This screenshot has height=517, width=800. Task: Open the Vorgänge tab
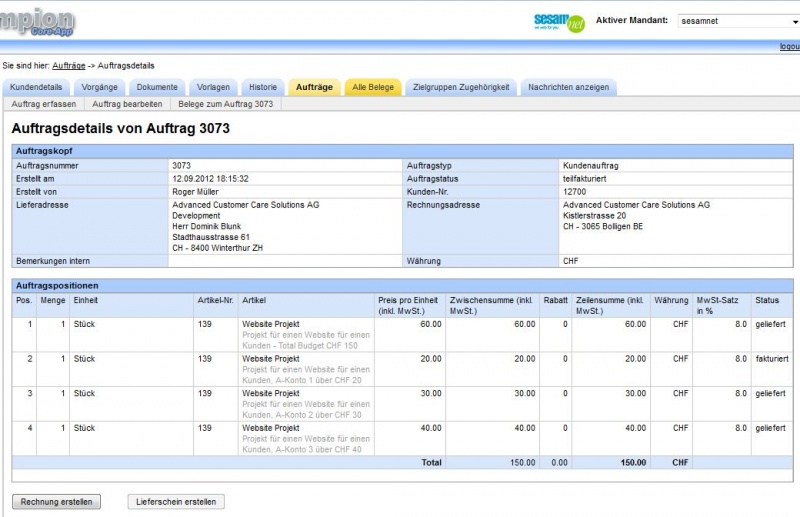pos(99,87)
